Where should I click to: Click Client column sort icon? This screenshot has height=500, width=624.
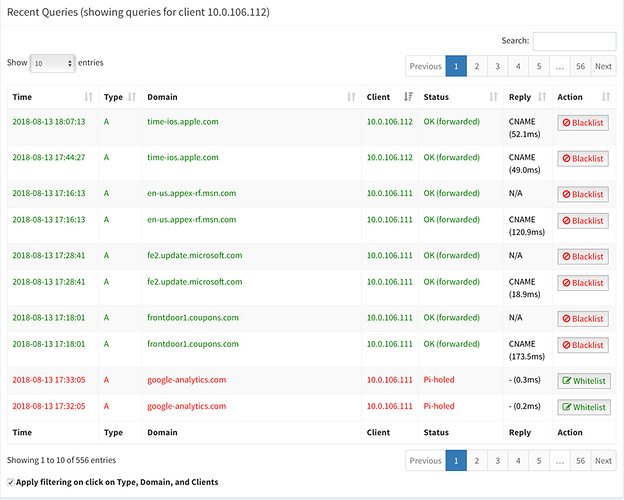(x=406, y=97)
